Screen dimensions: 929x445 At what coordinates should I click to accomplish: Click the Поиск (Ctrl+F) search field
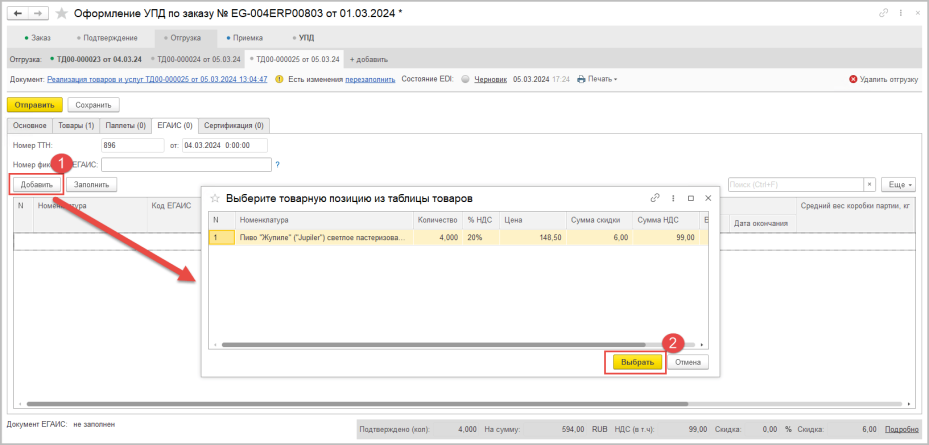(796, 185)
